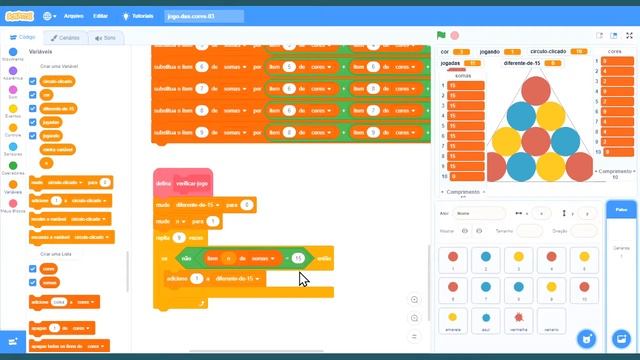Select the 'amarela' sprite thumbnail

point(453,321)
